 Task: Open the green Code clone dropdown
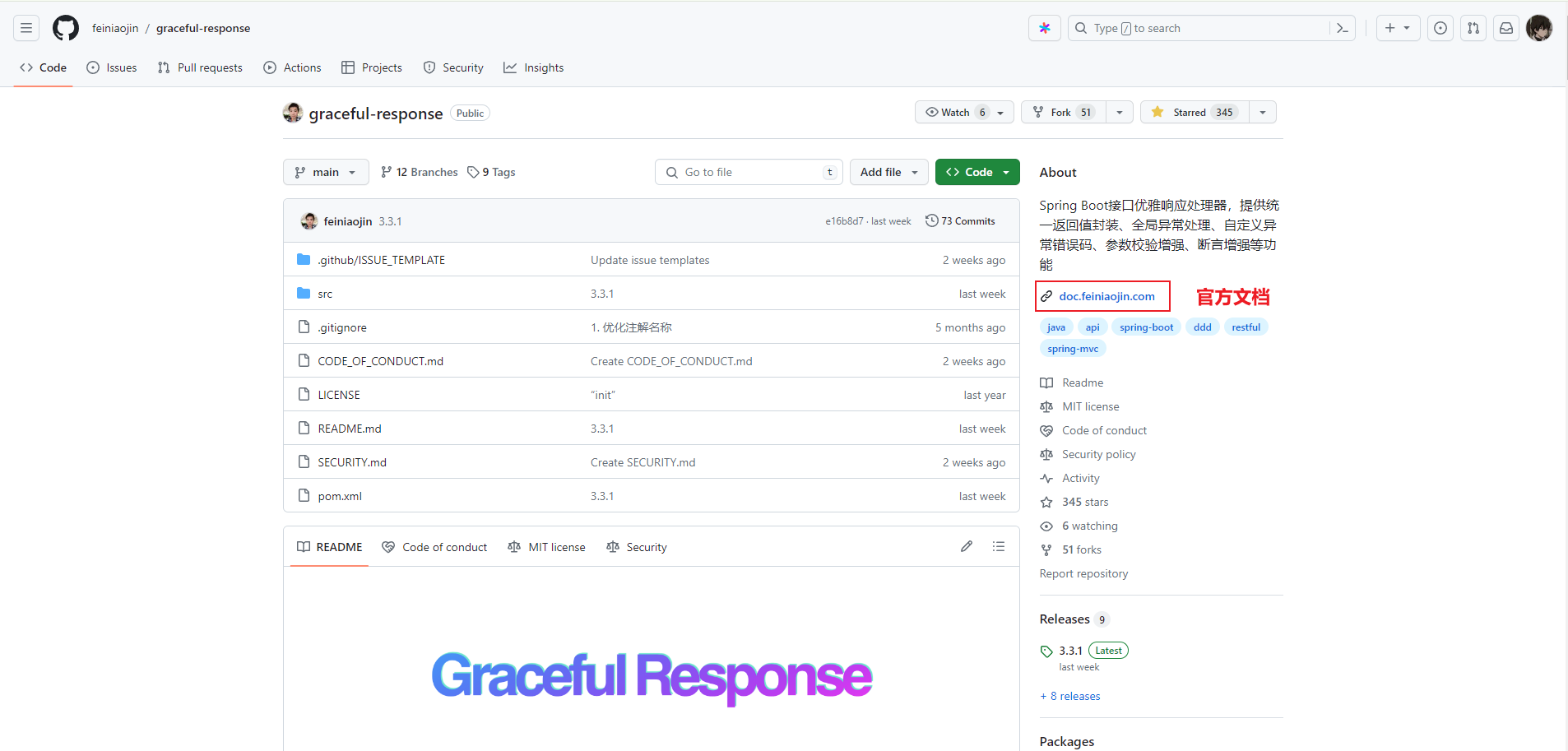tap(977, 172)
